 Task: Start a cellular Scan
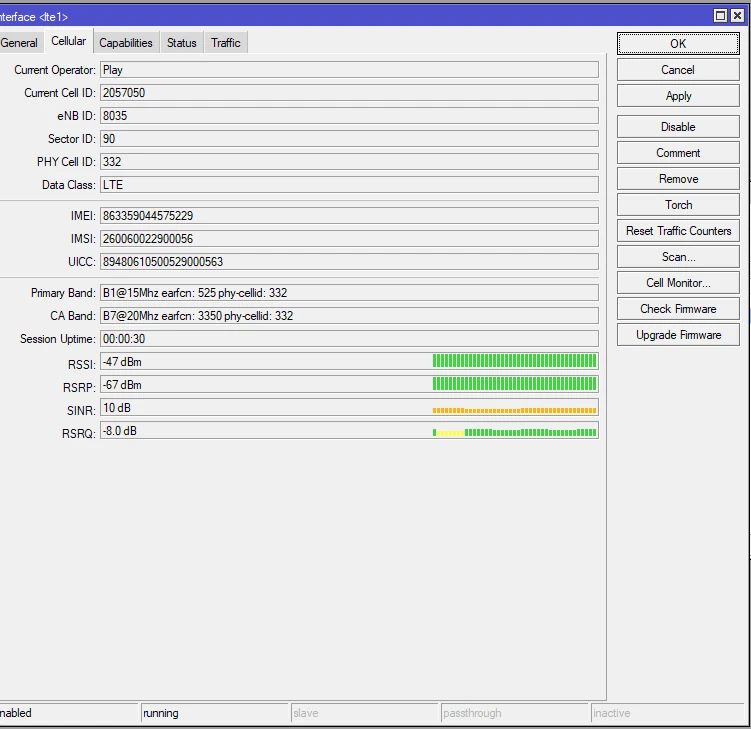point(678,257)
